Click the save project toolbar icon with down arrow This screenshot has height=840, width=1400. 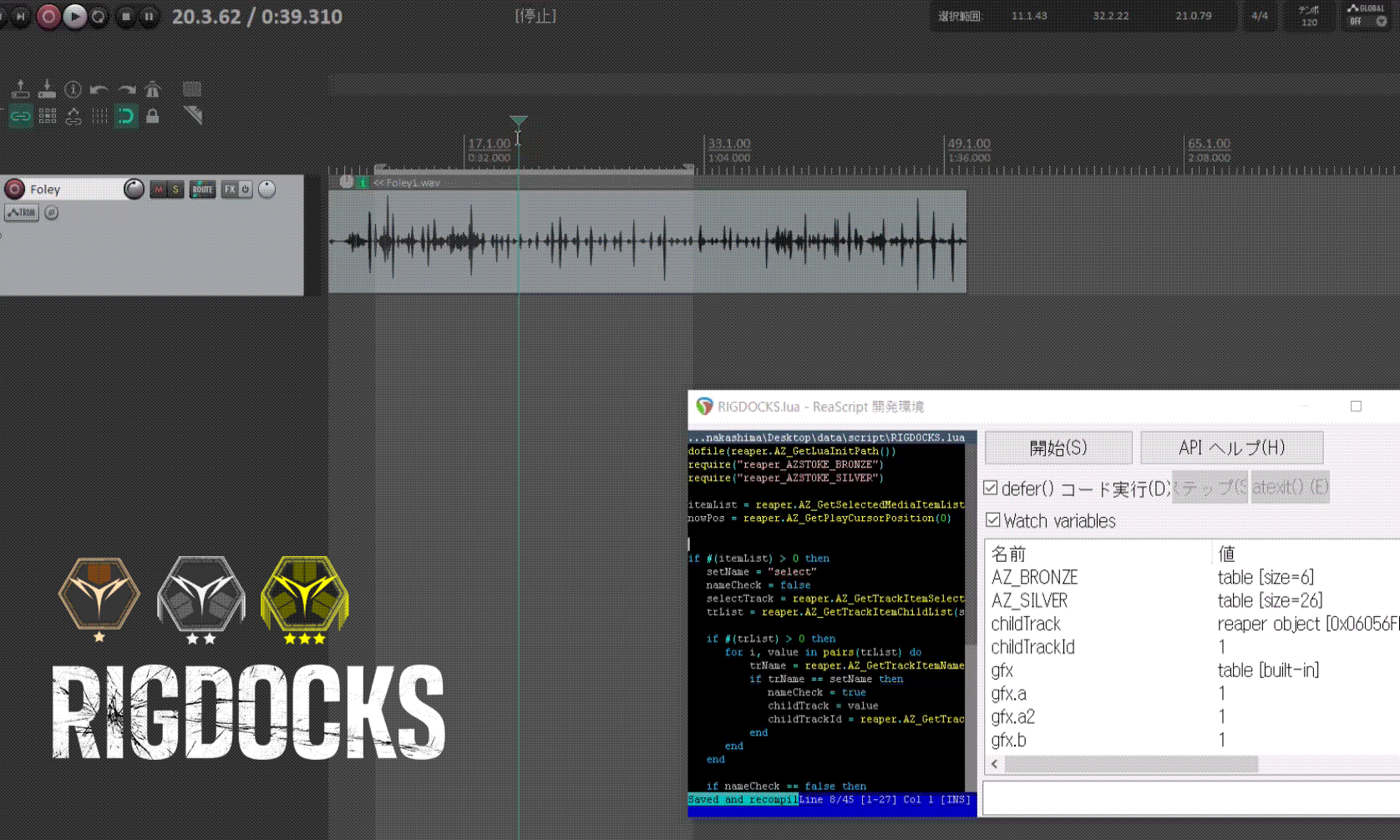click(47, 89)
